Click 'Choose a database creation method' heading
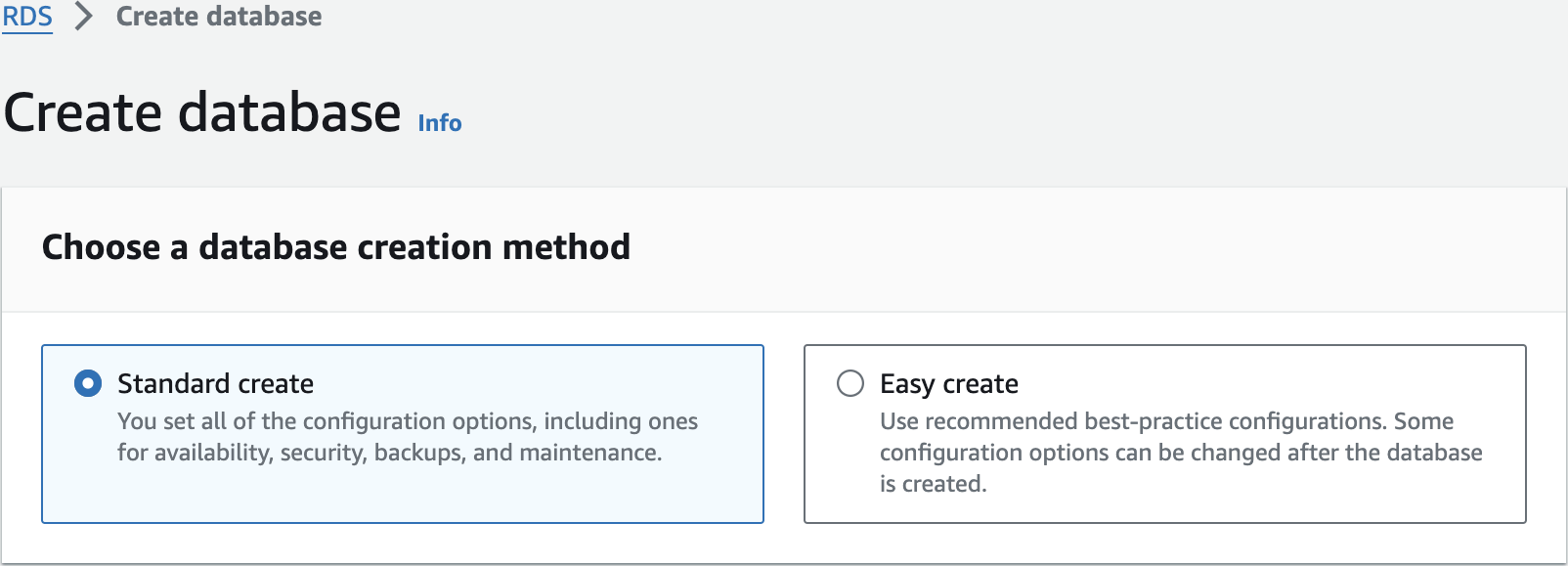This screenshot has width=1568, height=566. tap(335, 247)
